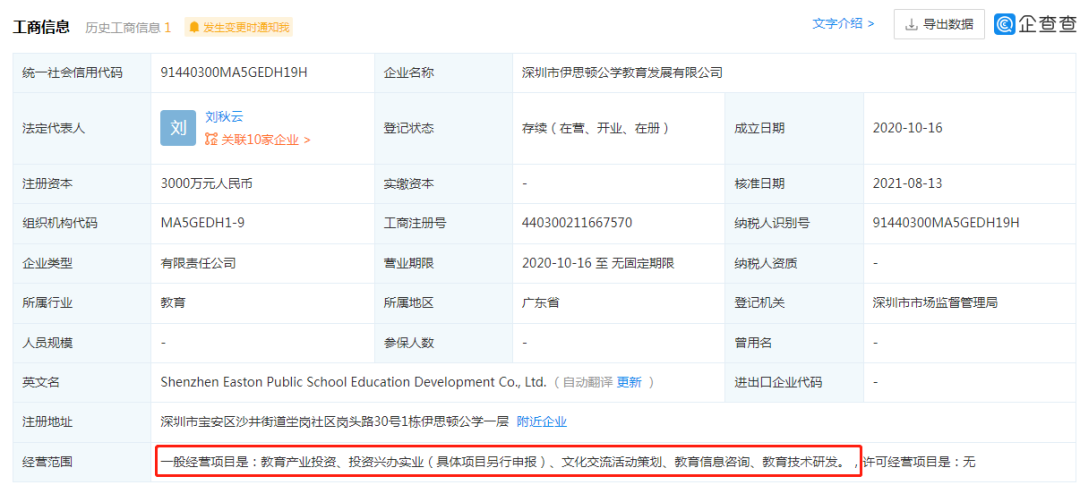Click the 参保人数 label
The height and width of the screenshot is (485, 1080).
click(409, 342)
